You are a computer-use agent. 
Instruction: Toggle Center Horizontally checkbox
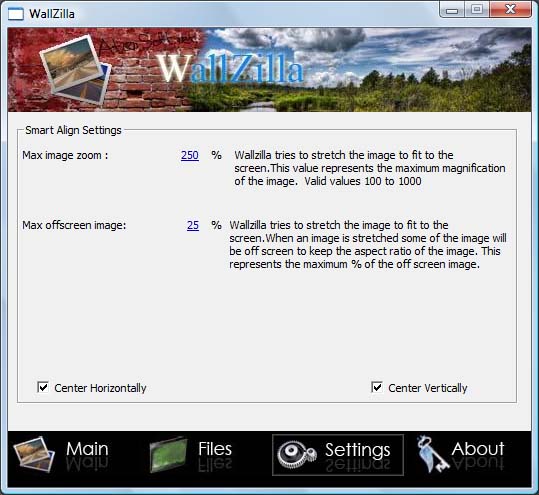[x=43, y=387]
